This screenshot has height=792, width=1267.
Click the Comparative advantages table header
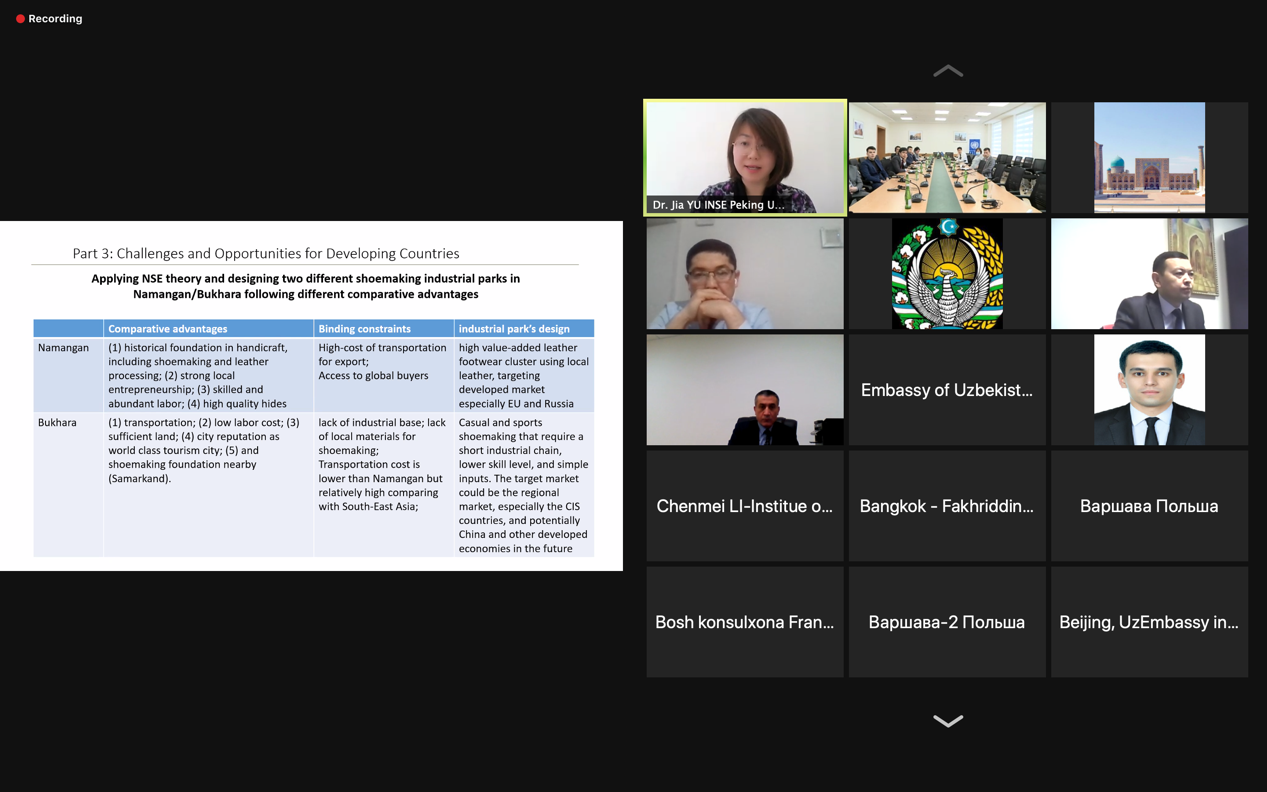(167, 329)
